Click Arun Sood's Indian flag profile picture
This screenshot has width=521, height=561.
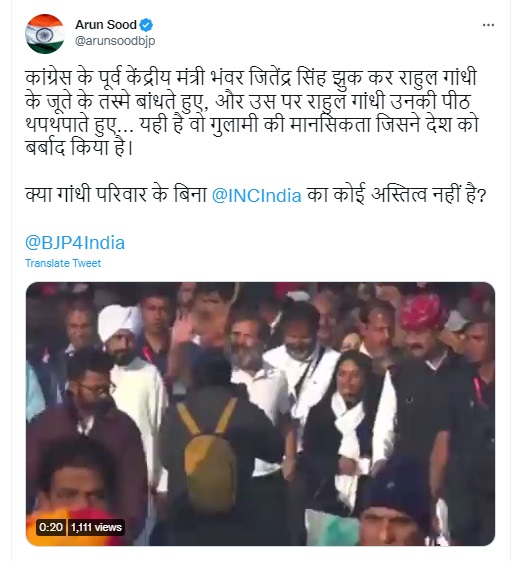(45, 34)
